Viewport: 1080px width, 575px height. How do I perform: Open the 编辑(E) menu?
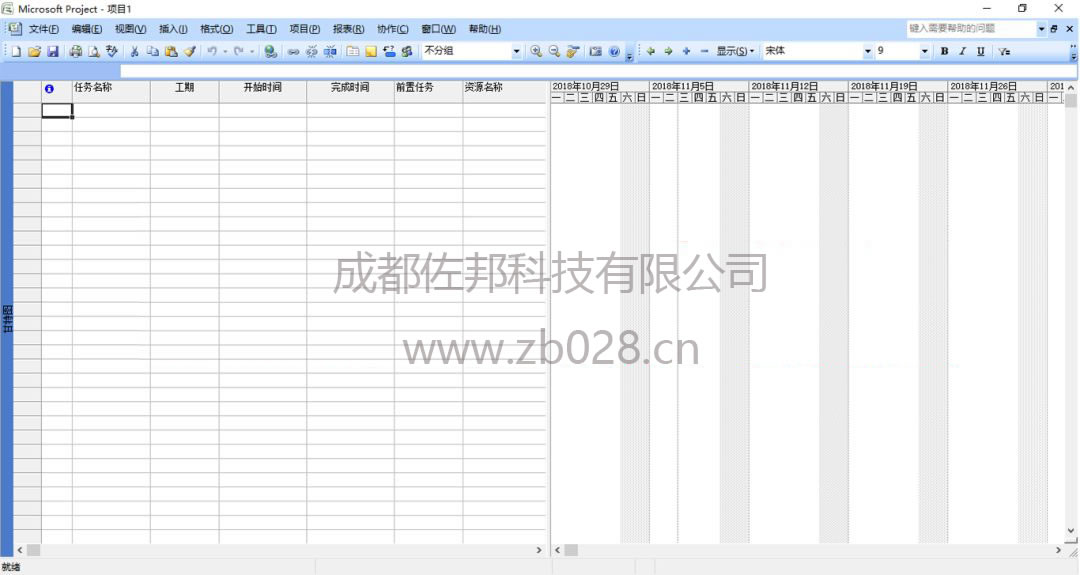pos(87,29)
